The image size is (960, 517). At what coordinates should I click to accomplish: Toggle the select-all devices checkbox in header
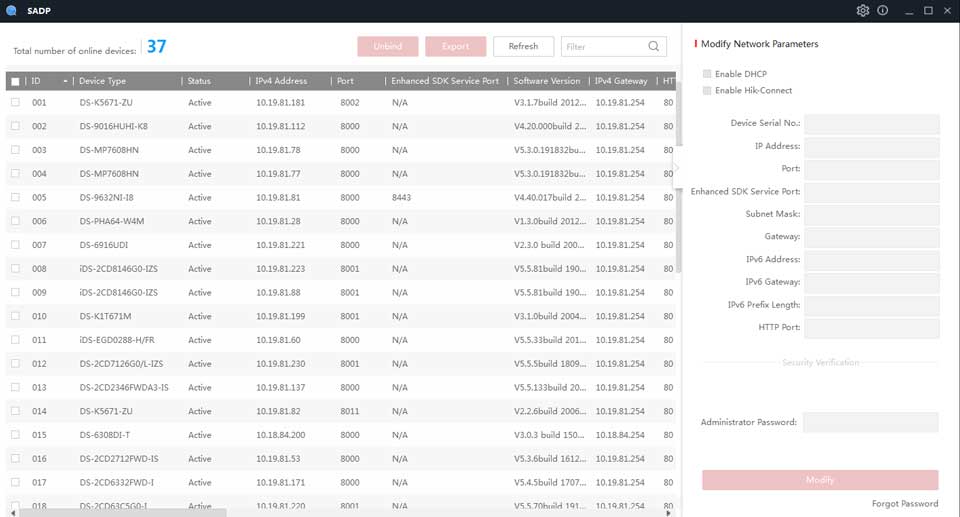[15, 81]
